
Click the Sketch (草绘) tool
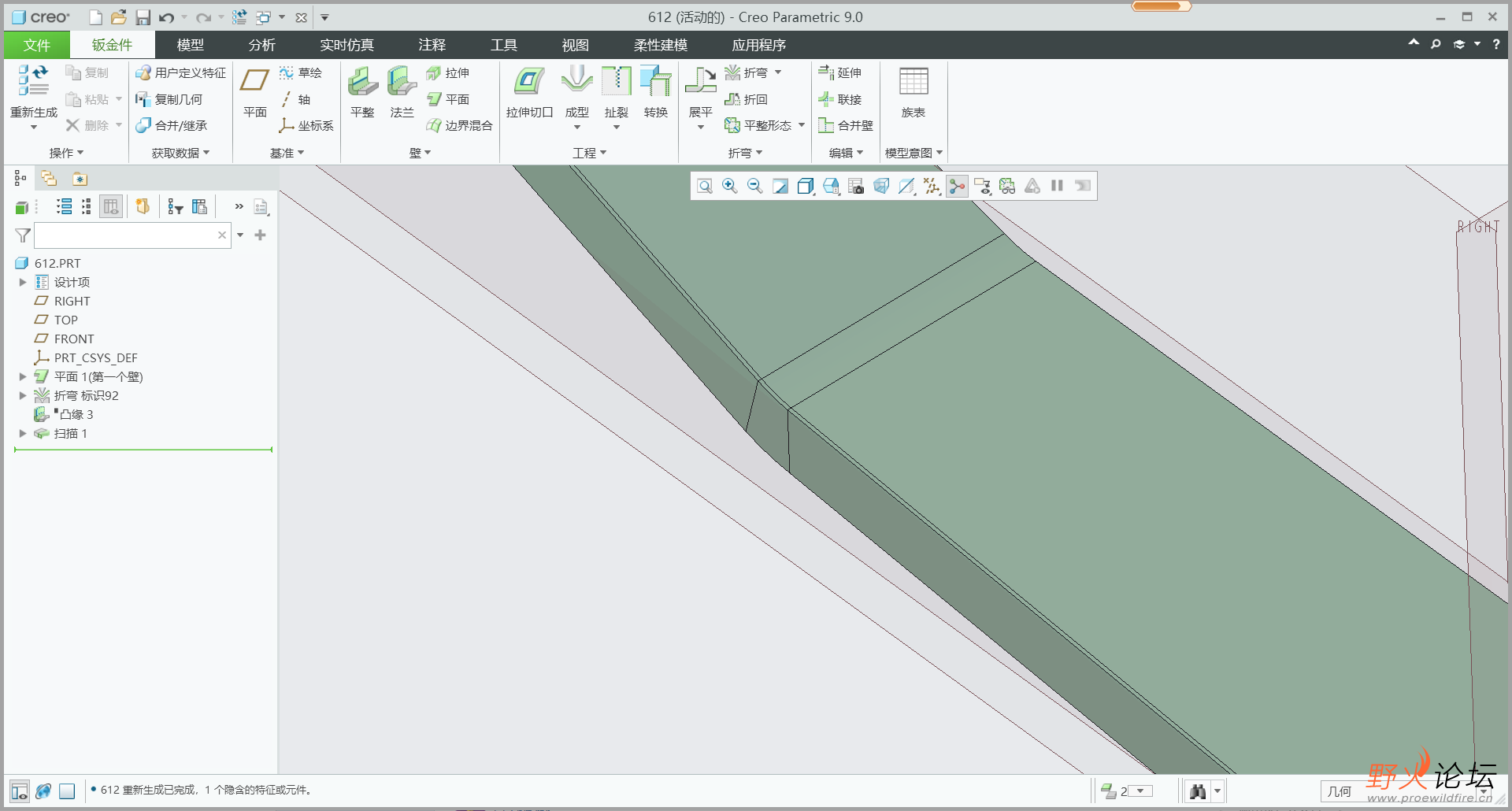(x=300, y=72)
